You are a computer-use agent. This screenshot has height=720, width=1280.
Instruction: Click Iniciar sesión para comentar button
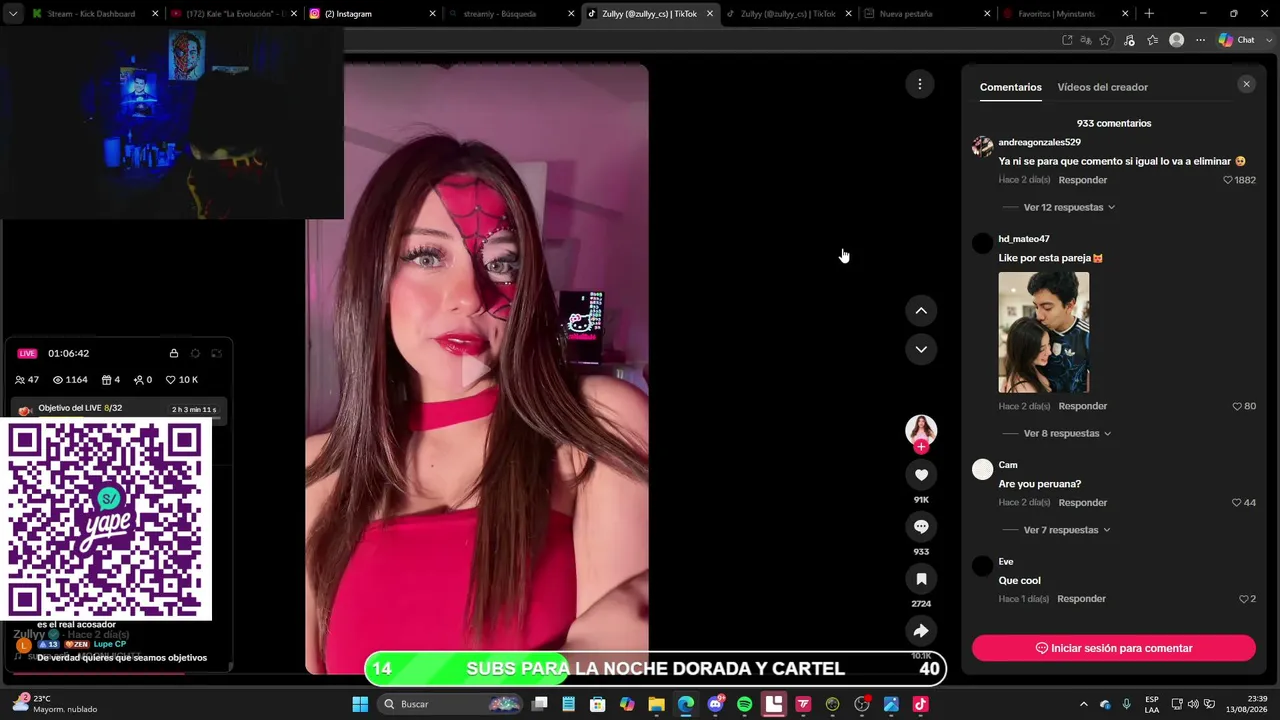(1113, 648)
